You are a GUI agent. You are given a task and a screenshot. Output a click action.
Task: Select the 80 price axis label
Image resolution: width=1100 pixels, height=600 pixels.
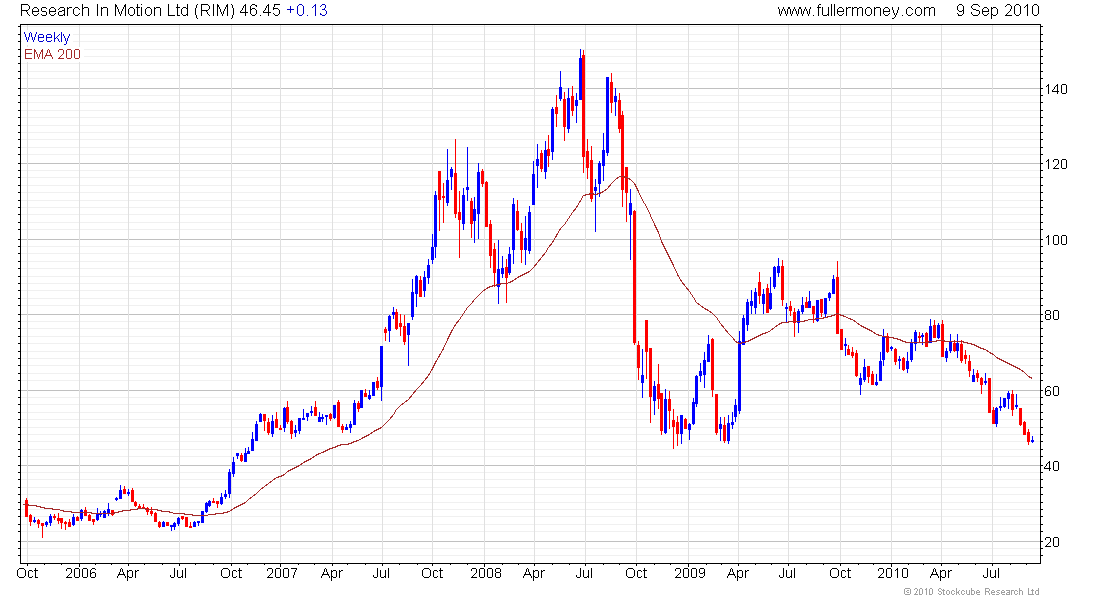click(1052, 315)
